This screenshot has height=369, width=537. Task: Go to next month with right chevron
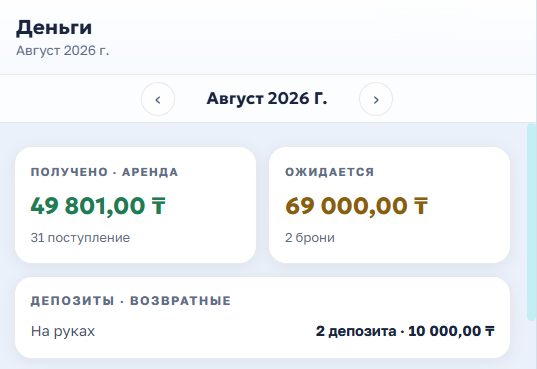click(376, 99)
